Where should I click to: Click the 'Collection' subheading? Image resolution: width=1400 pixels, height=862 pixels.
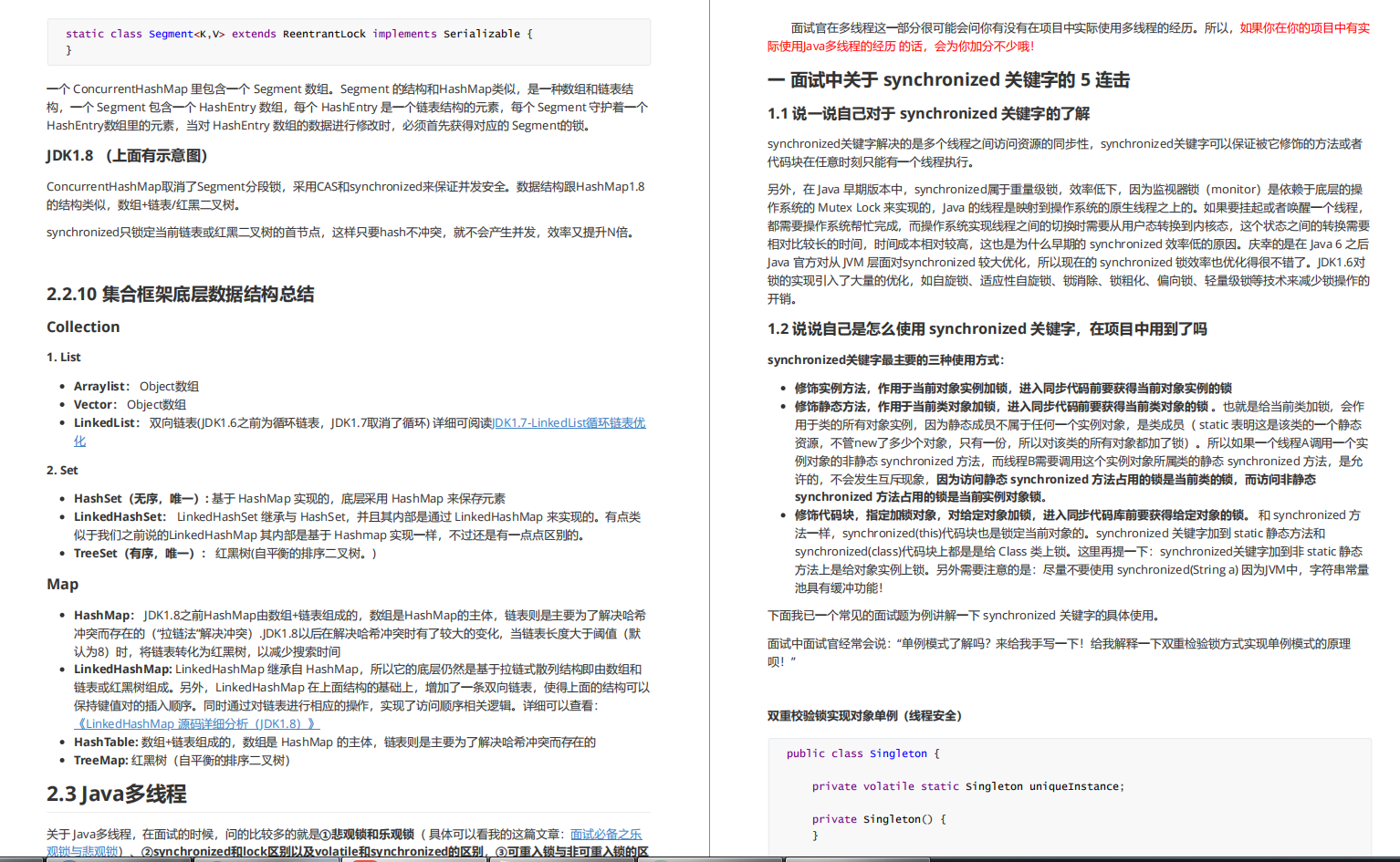click(x=83, y=327)
